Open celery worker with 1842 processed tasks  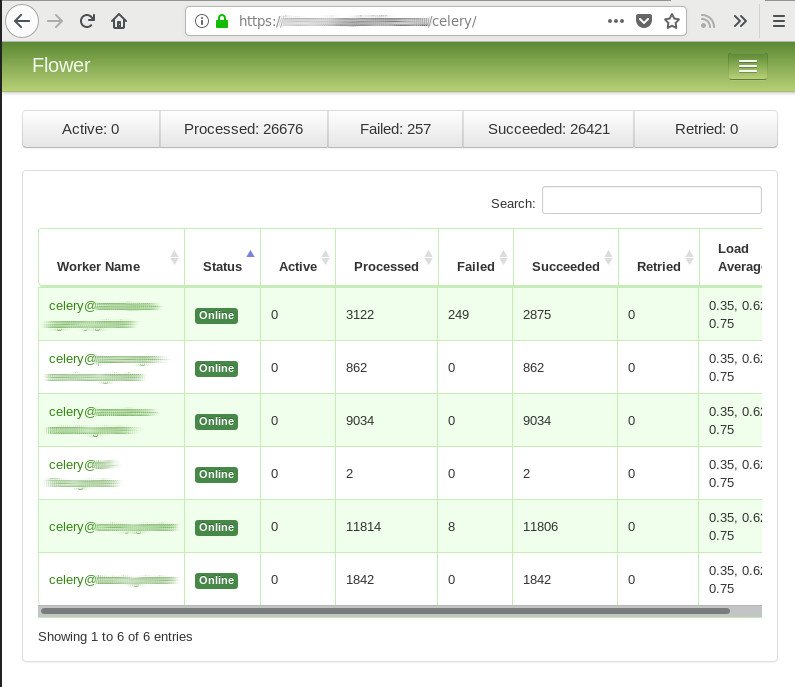(x=113, y=580)
